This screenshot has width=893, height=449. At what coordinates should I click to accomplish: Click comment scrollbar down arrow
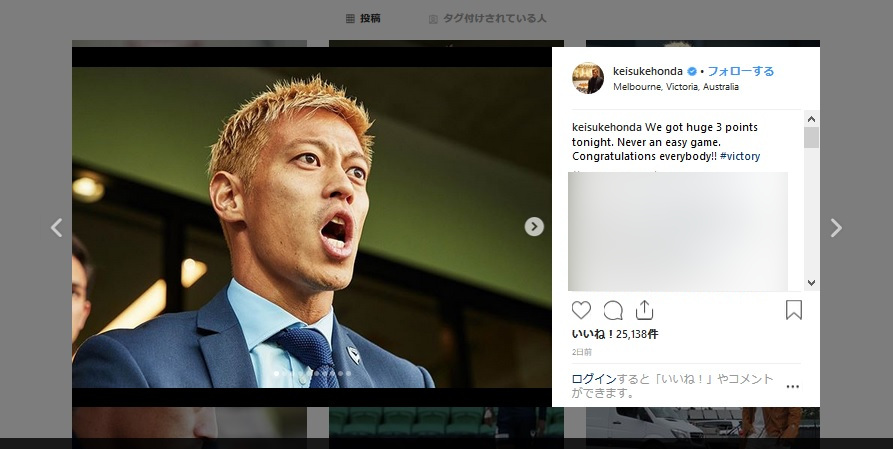point(812,283)
